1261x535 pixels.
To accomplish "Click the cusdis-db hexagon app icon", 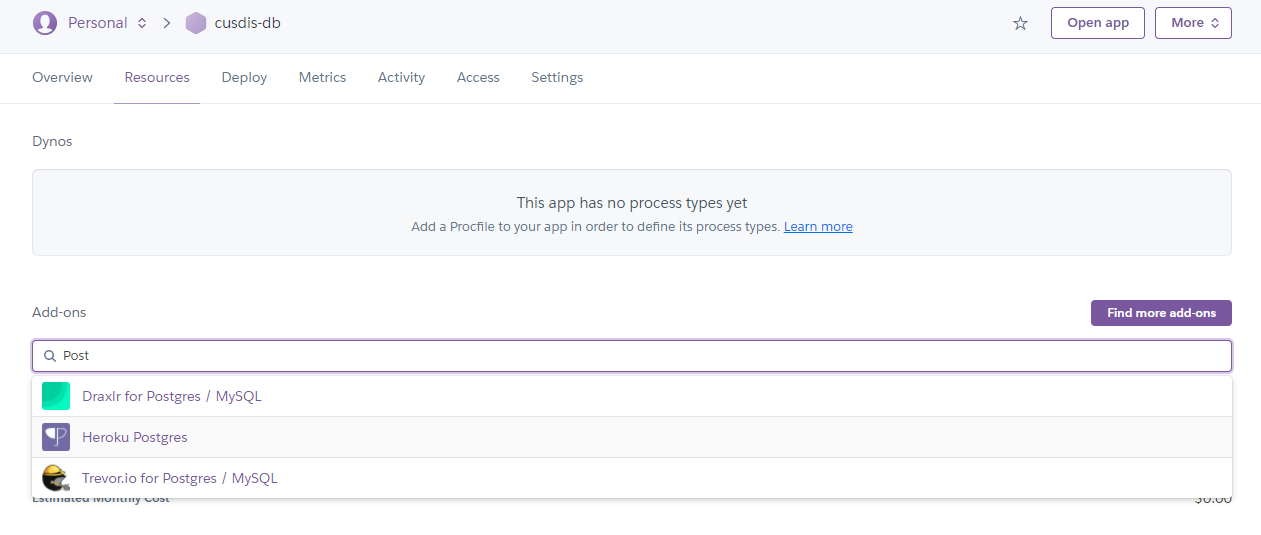I will coord(196,23).
